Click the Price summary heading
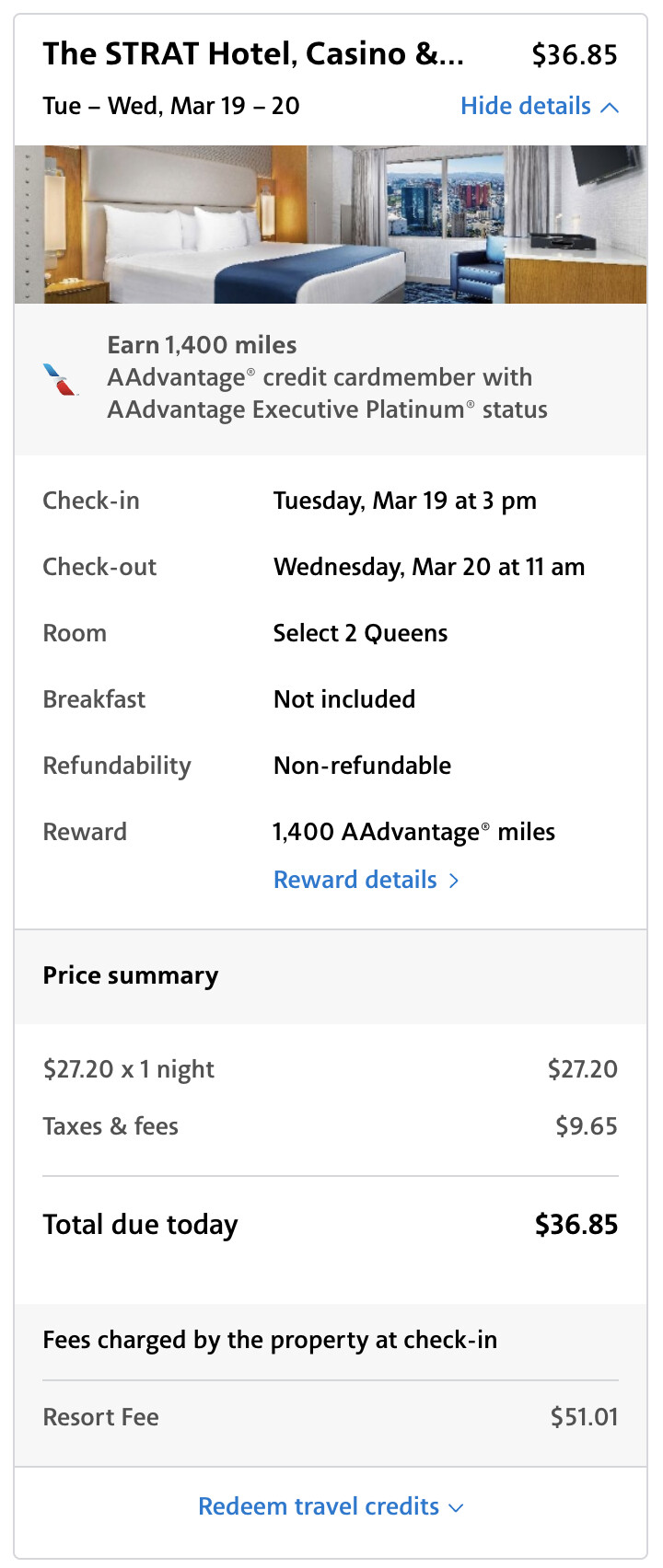The width and height of the screenshot is (663, 1568). pos(131,975)
